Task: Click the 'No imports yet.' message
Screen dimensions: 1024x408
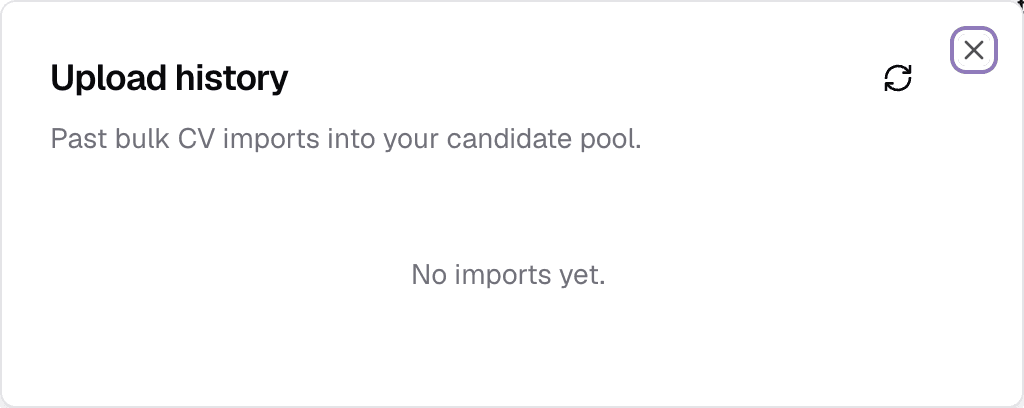Action: pyautogui.click(x=509, y=274)
